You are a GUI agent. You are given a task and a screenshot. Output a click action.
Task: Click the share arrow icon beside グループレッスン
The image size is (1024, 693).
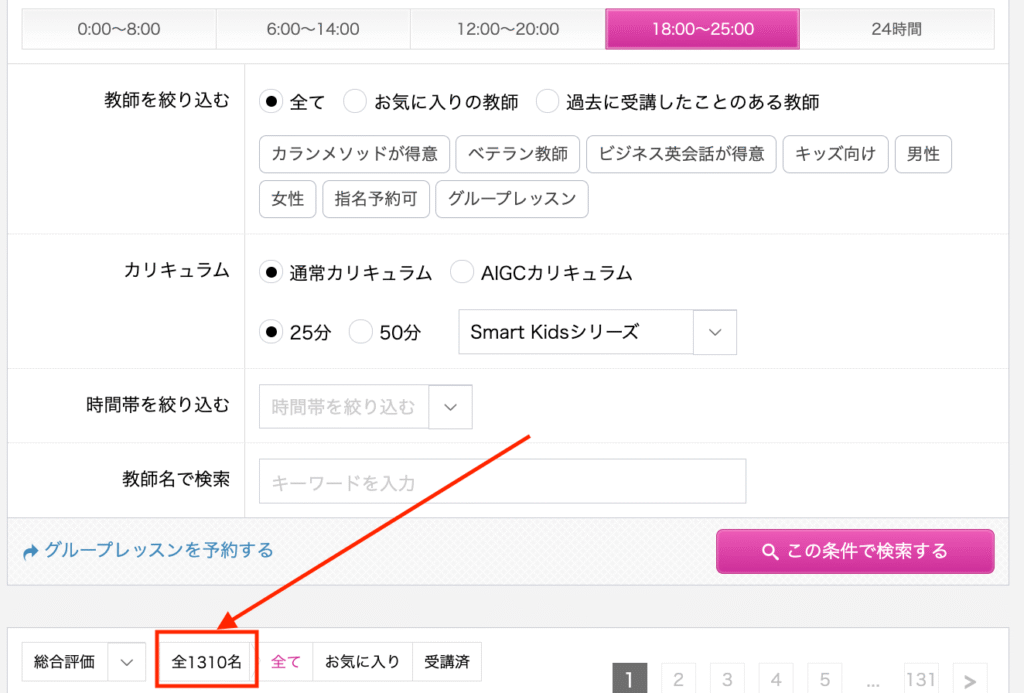(30, 551)
